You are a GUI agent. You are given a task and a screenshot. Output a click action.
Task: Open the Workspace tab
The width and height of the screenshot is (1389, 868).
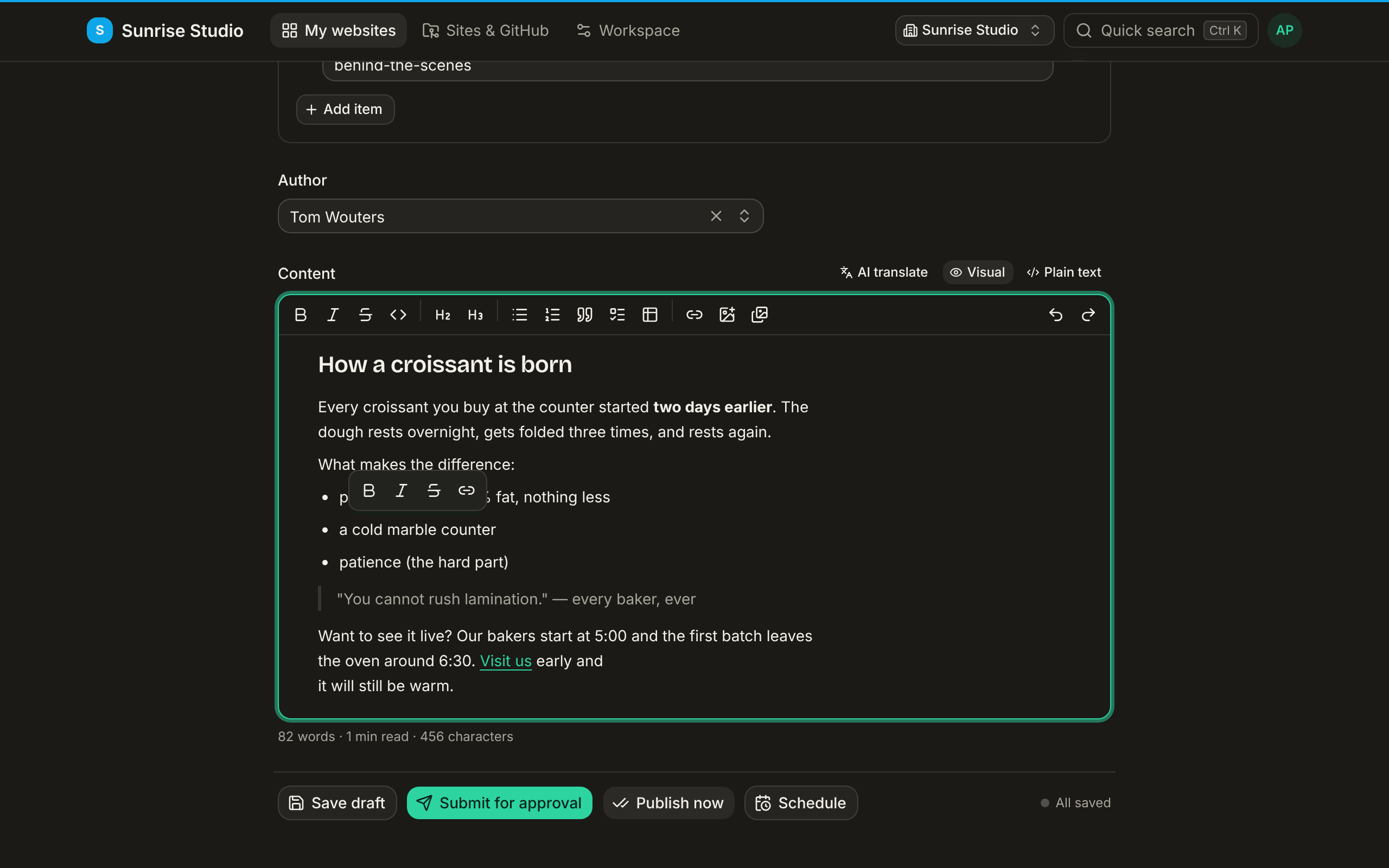(628, 30)
